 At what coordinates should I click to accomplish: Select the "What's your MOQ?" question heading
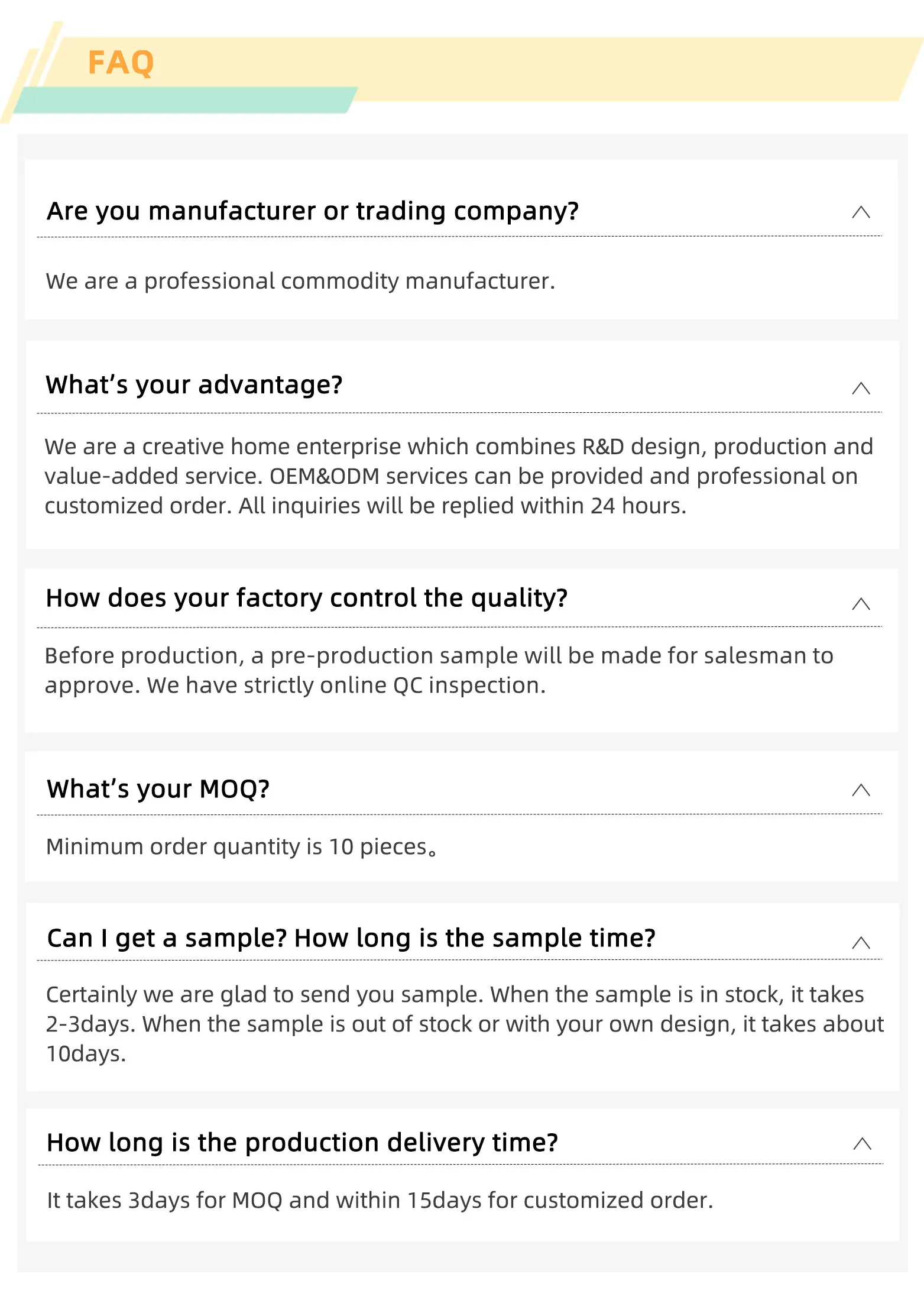click(x=158, y=789)
